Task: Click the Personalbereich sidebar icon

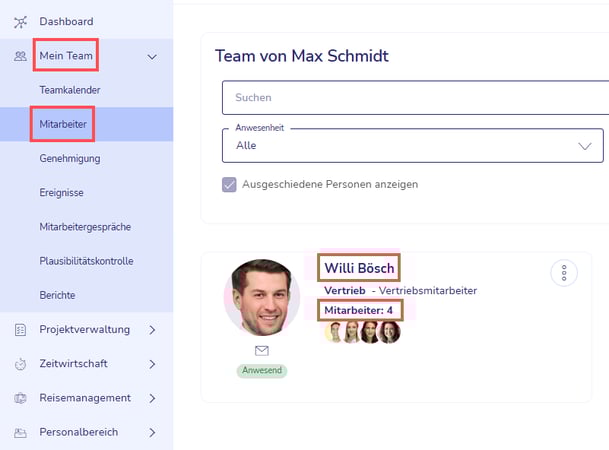Action: point(20,432)
